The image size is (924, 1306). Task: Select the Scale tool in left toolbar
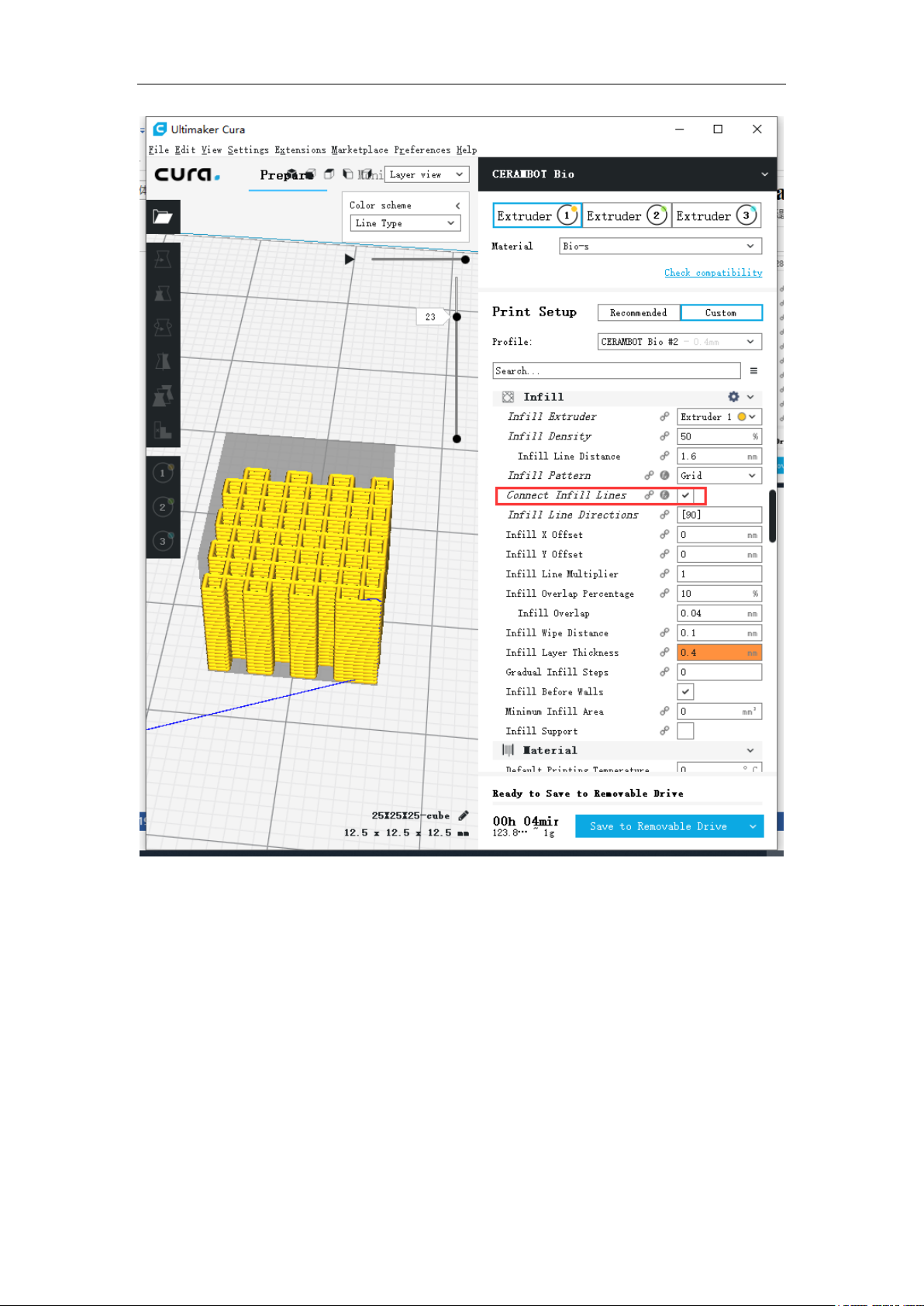click(163, 294)
